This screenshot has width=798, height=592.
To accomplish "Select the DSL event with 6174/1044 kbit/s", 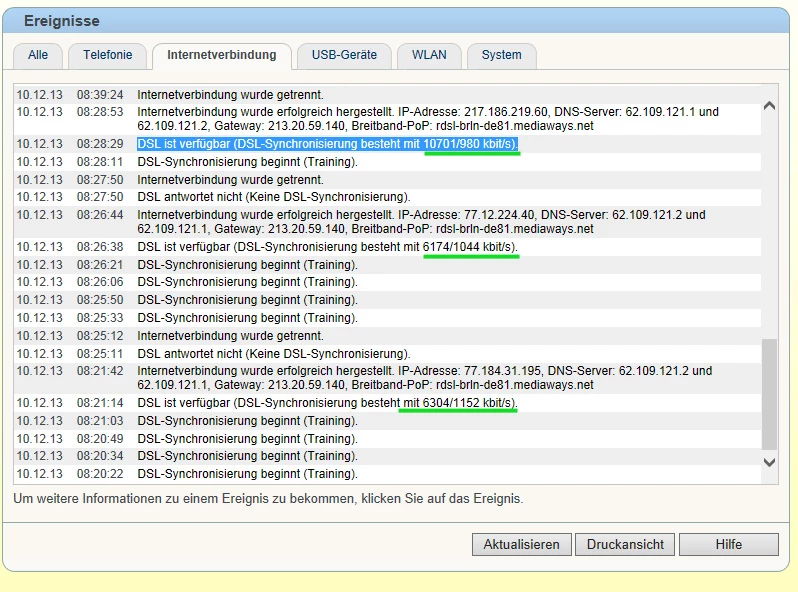I will (x=387, y=247).
